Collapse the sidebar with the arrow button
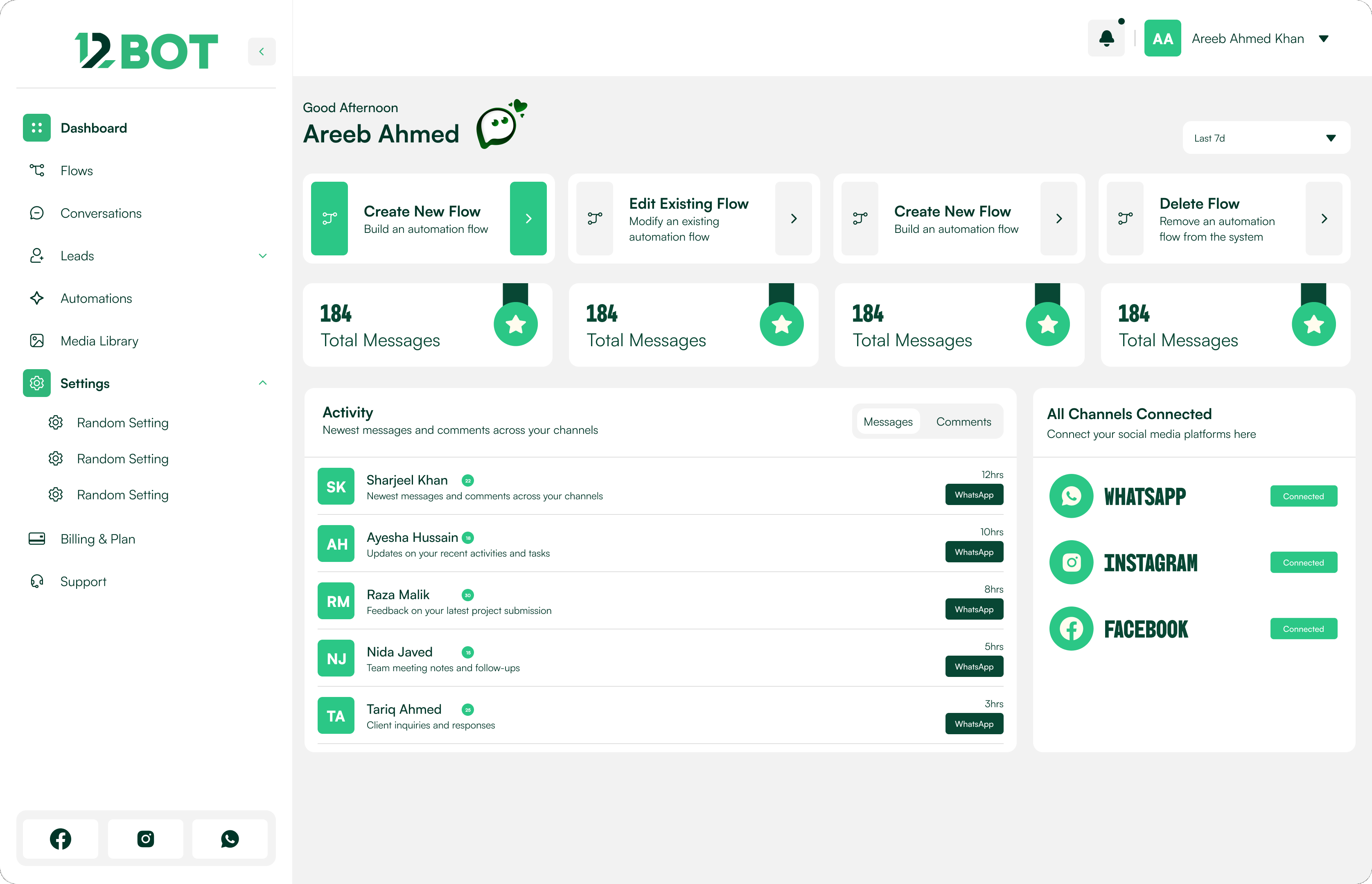 pos(262,52)
